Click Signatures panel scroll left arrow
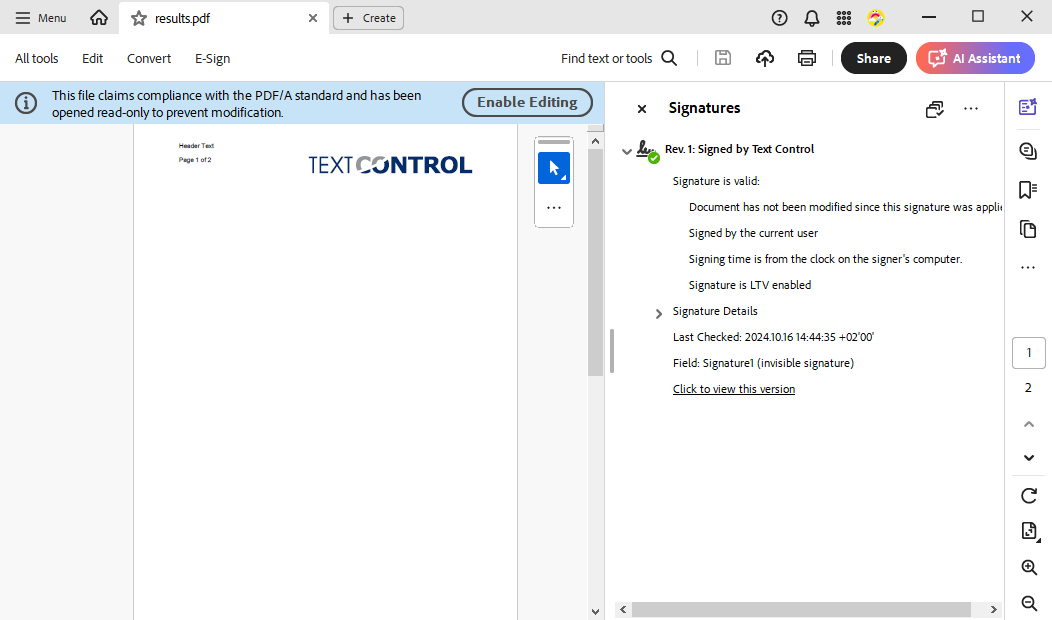The image size is (1052, 620). [623, 609]
